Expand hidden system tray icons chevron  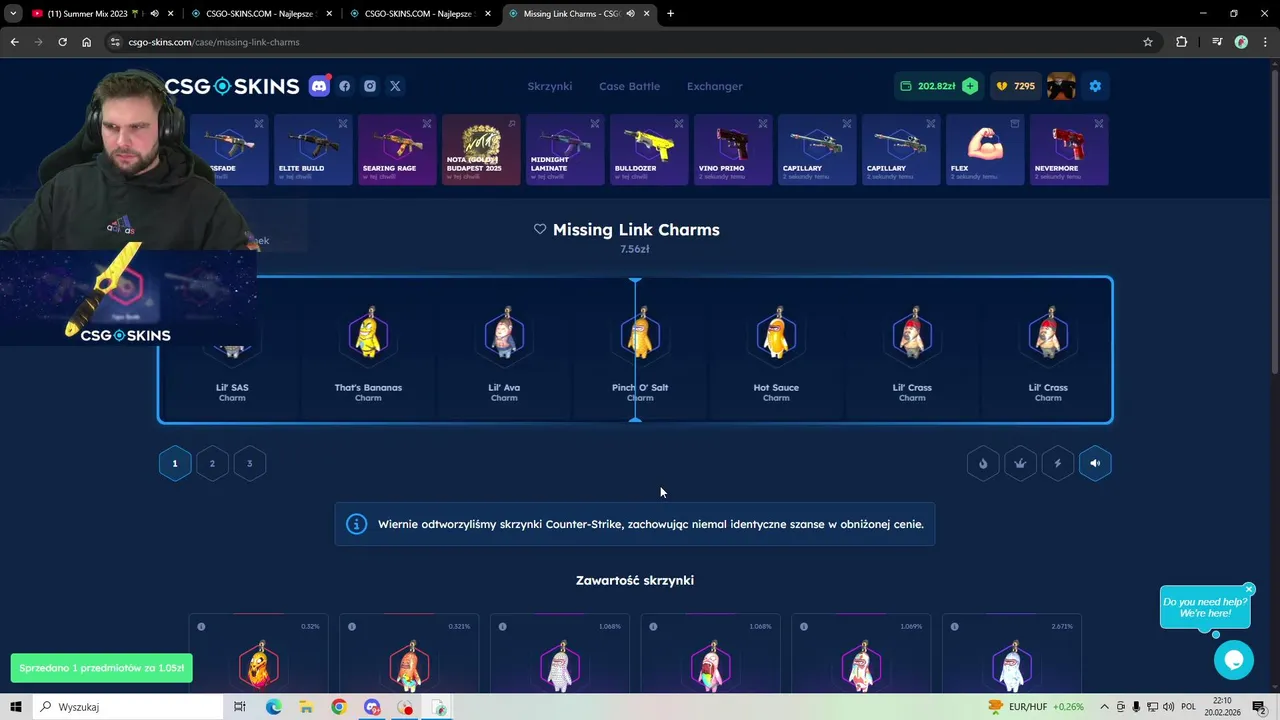pyautogui.click(x=1105, y=707)
